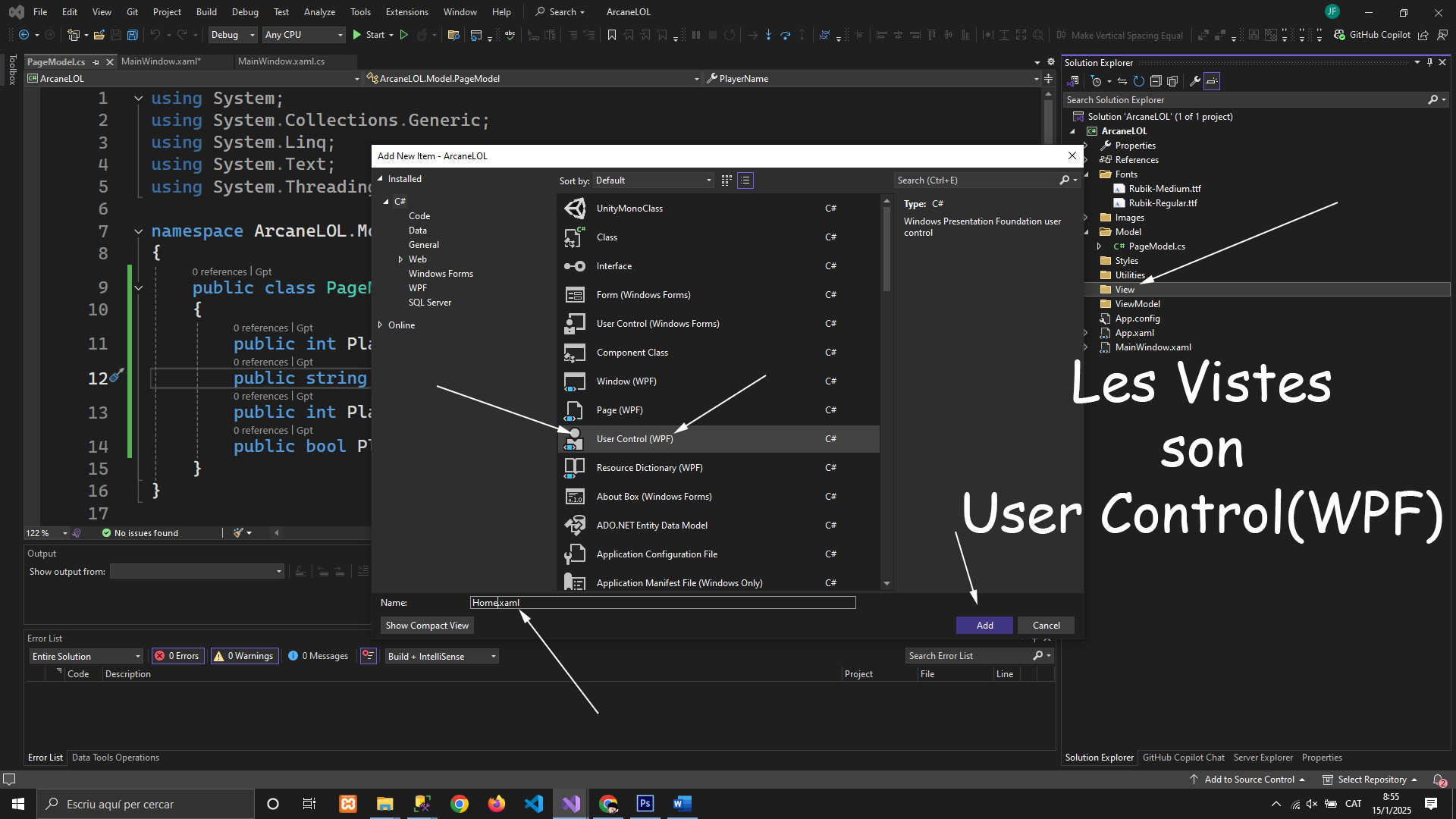Screen dimensions: 1456x819
Task: Open the Build menu
Action: click(x=206, y=12)
